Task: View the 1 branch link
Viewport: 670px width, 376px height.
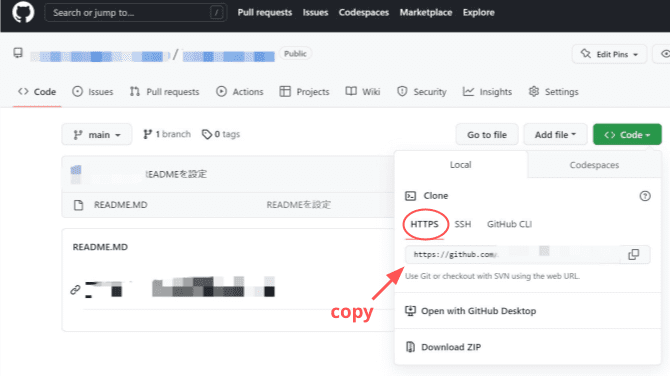Action: (167, 134)
